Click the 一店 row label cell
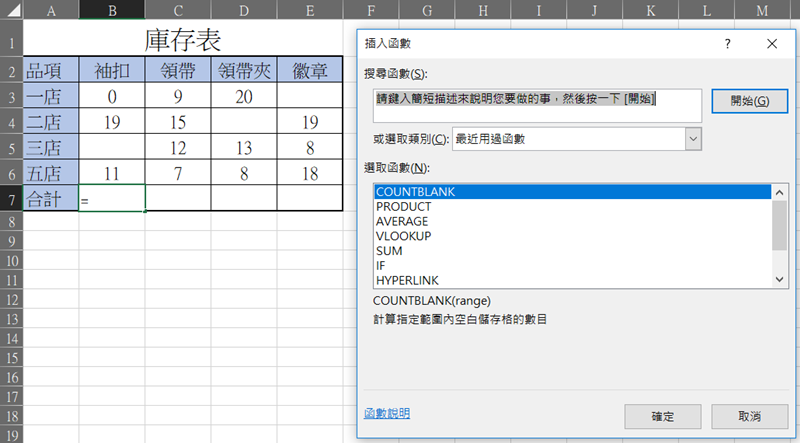 [x=51, y=95]
